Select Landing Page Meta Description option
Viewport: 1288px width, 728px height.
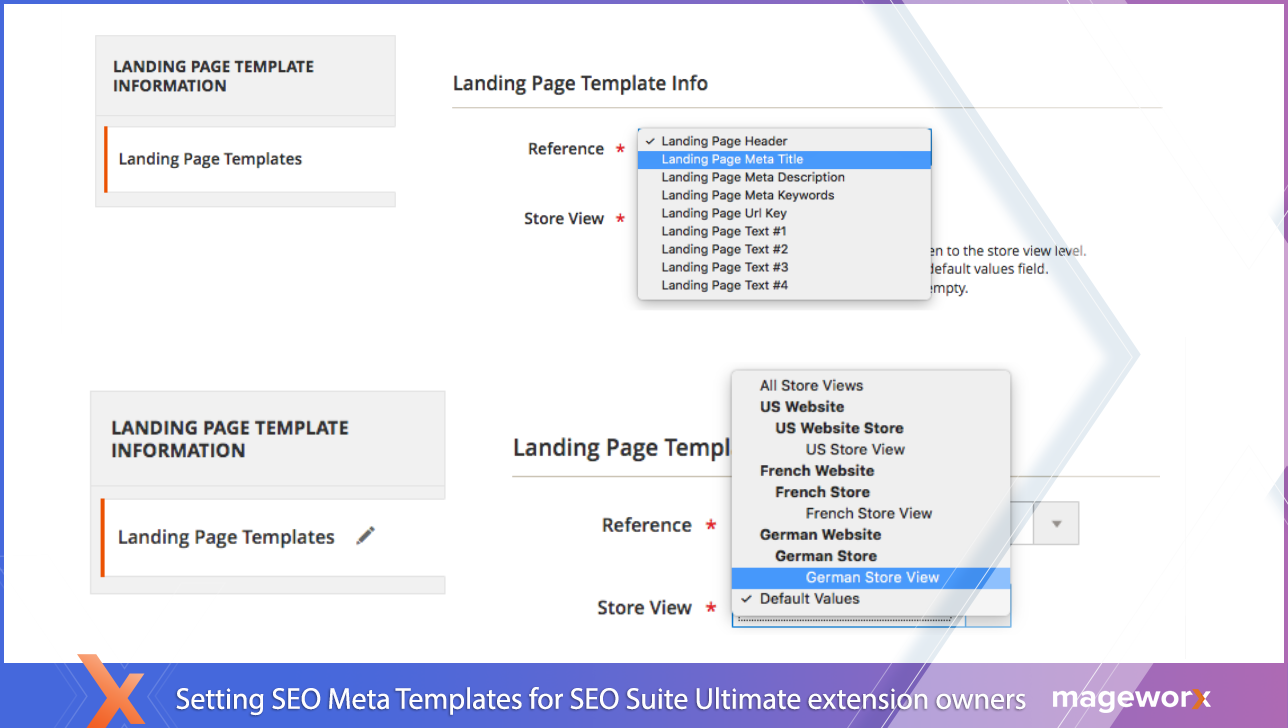point(752,177)
